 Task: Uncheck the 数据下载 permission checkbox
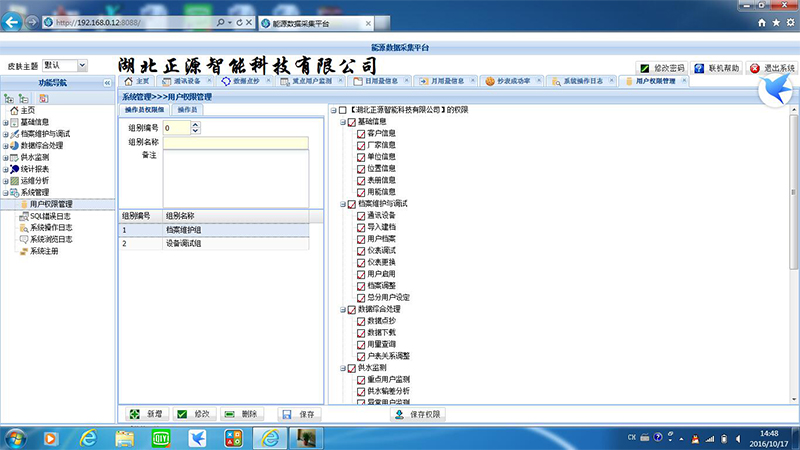(361, 333)
